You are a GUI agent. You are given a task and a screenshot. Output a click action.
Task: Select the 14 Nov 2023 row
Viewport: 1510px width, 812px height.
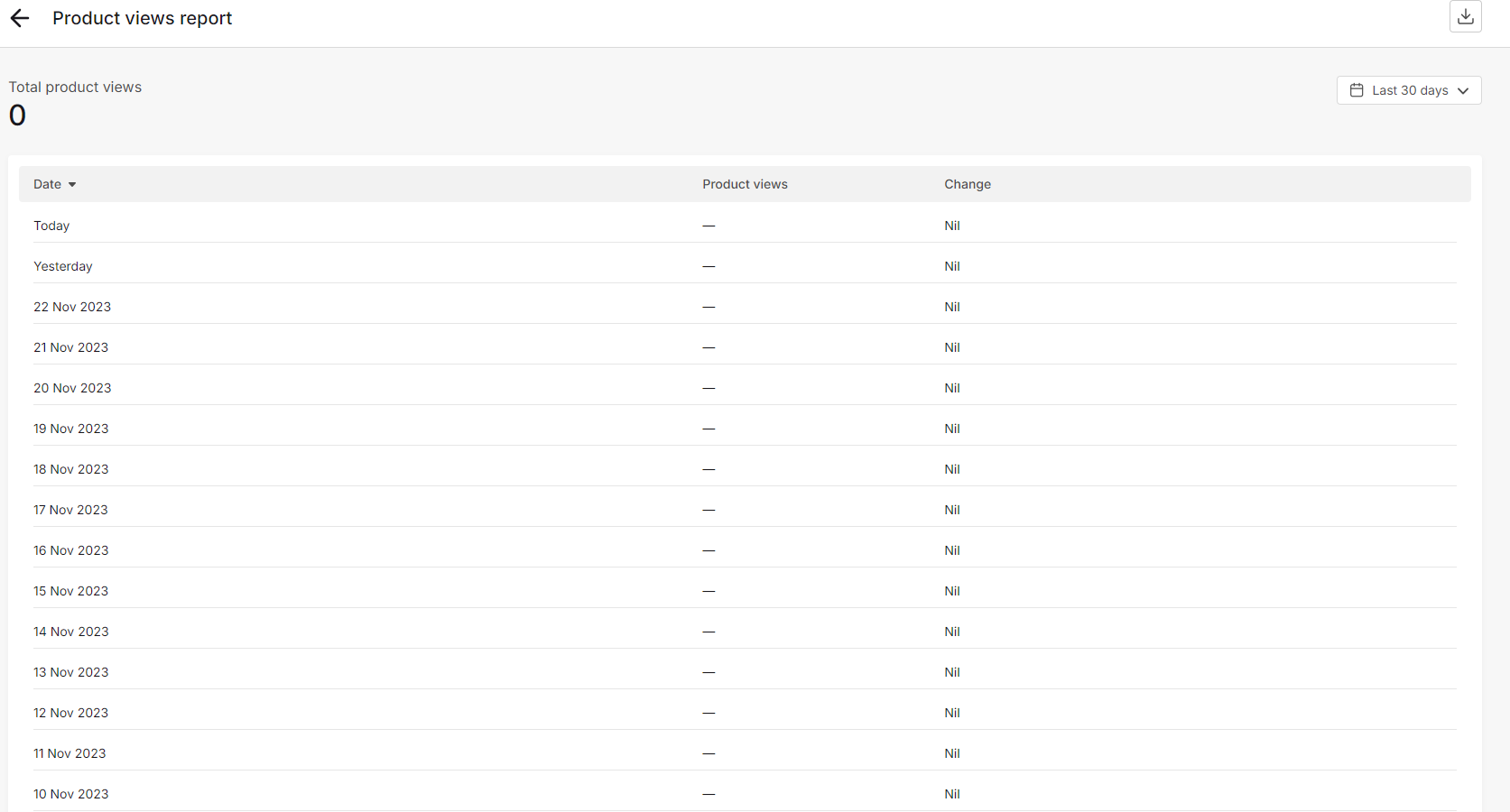(x=745, y=632)
